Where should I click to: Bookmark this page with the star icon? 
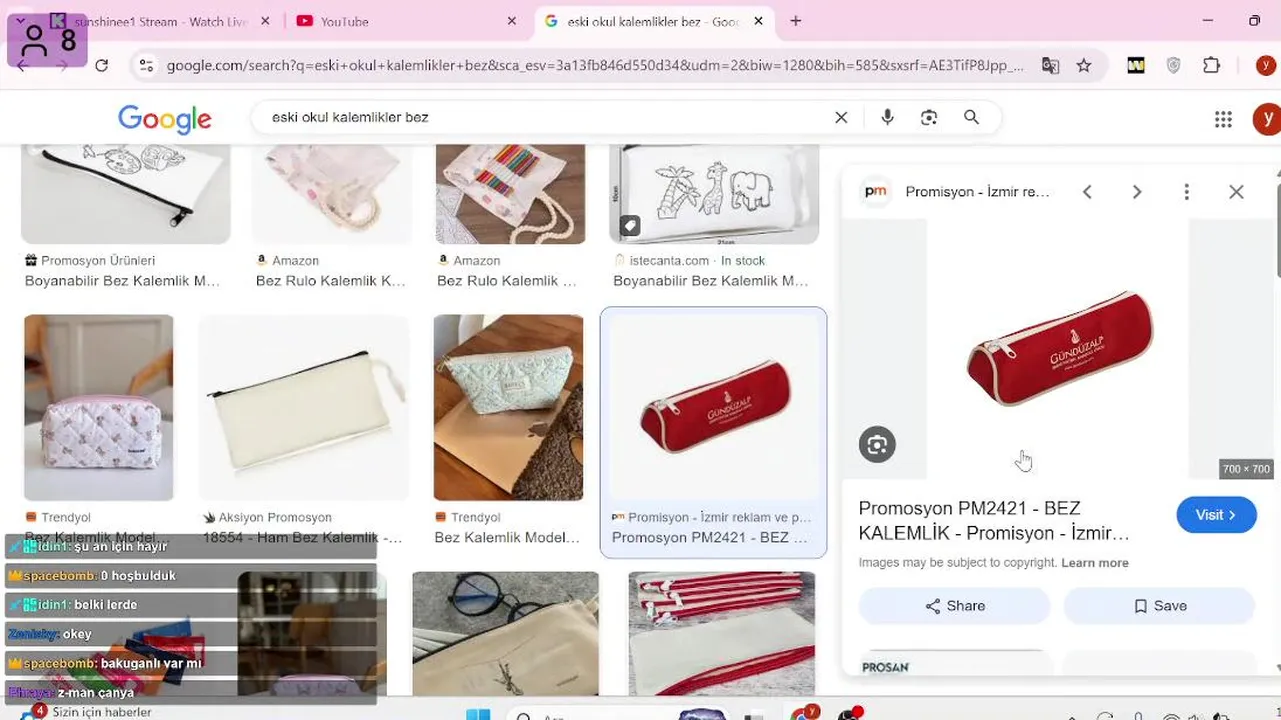coord(1084,65)
